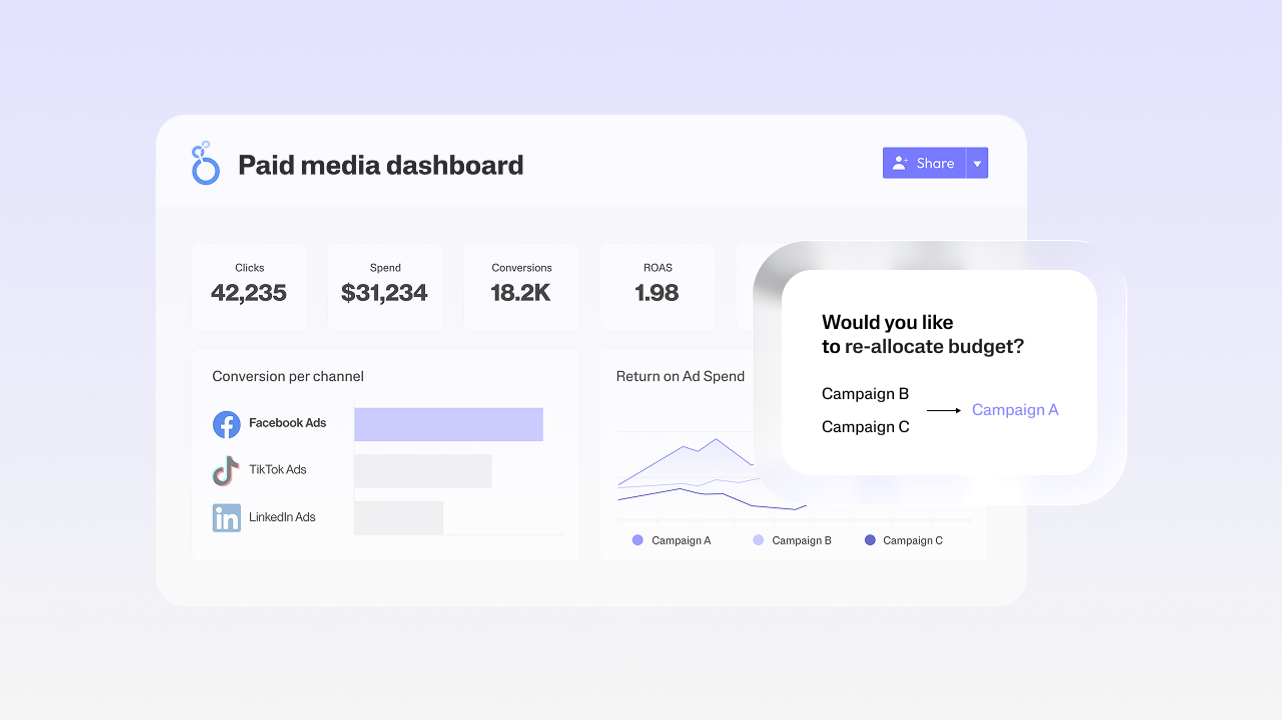Toggle the Campaign C legend entry
This screenshot has width=1282, height=720.
tap(903, 540)
